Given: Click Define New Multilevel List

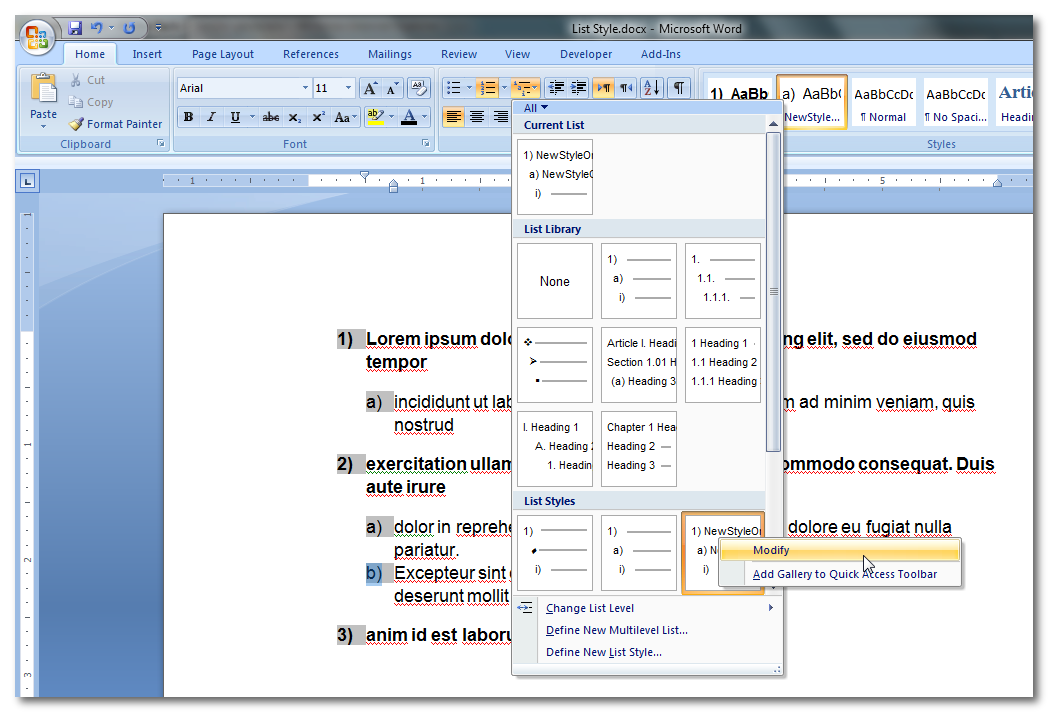Looking at the screenshot, I should tap(616, 630).
